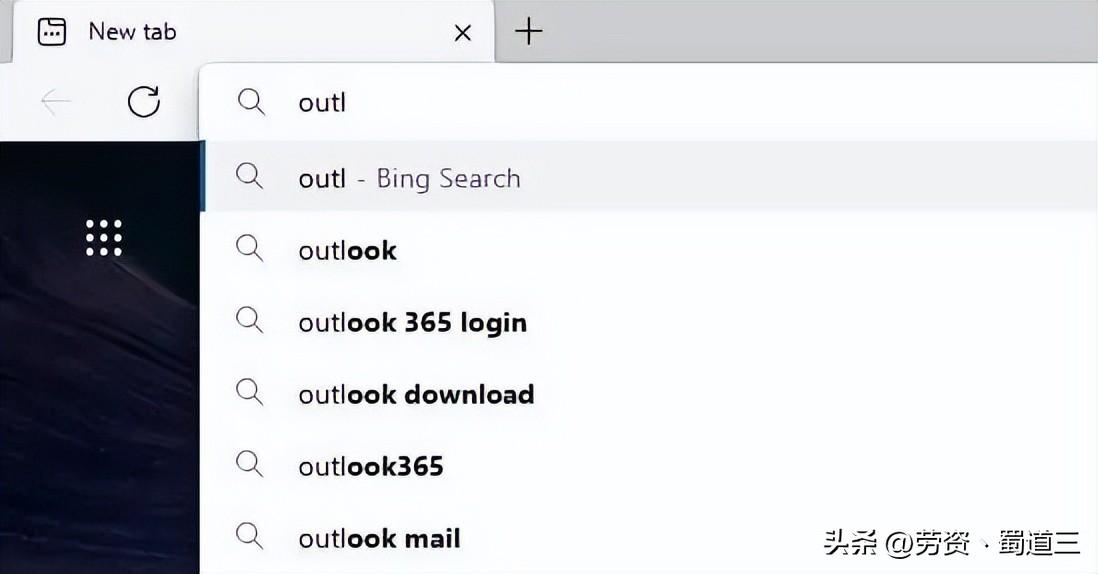Reload the page with refresh icon
The width and height of the screenshot is (1098, 574).
click(144, 102)
